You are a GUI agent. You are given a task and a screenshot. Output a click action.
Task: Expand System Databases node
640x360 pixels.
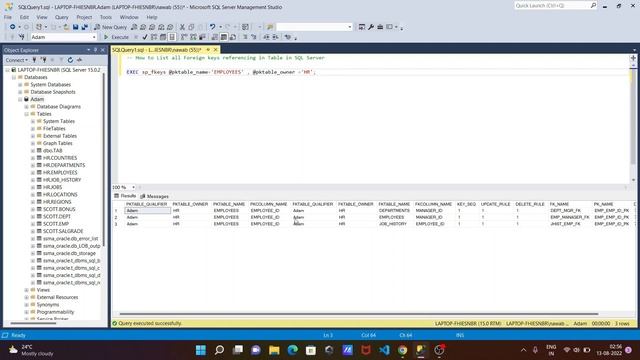tap(20, 84)
